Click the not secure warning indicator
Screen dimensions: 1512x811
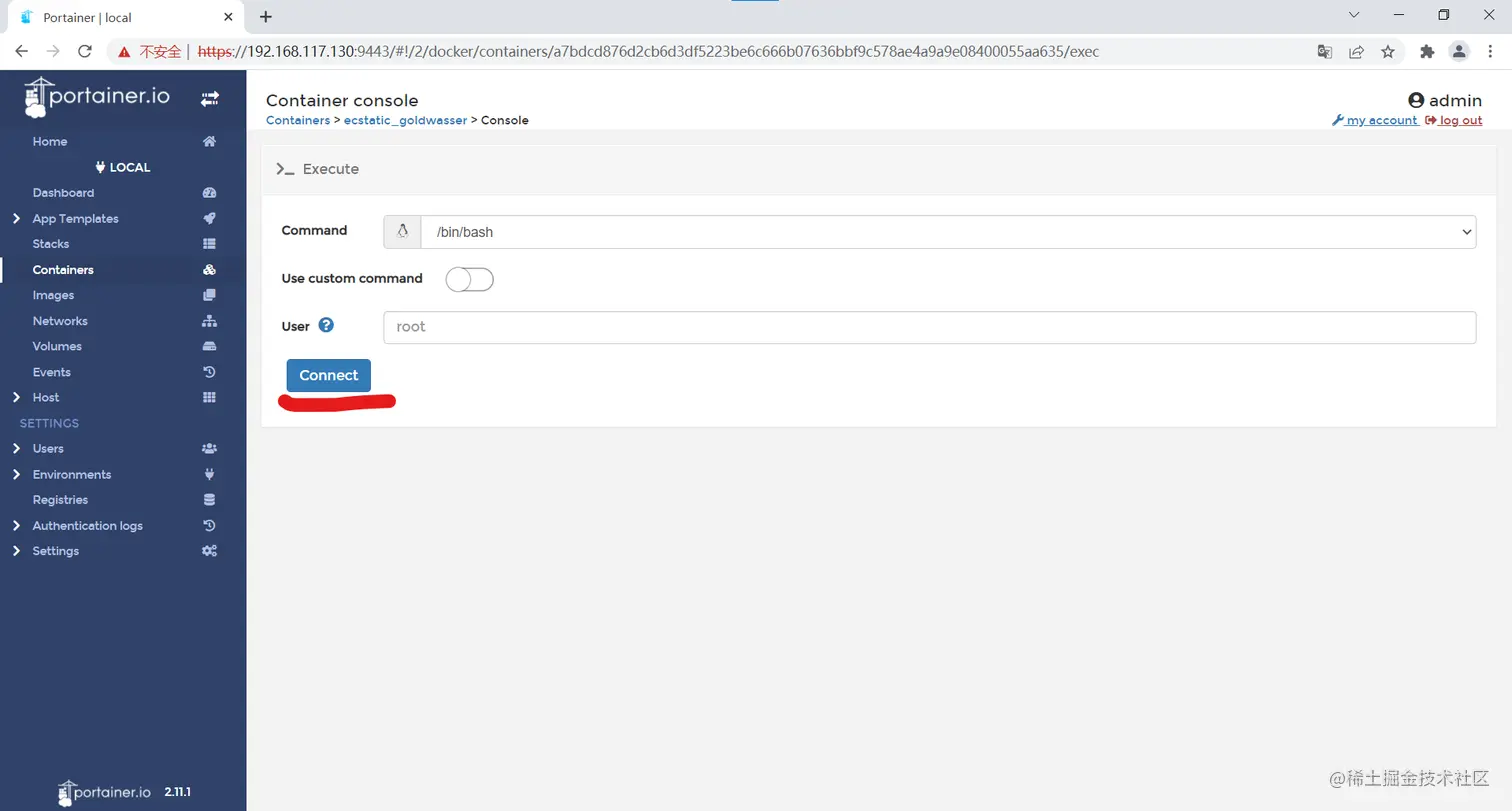click(150, 51)
